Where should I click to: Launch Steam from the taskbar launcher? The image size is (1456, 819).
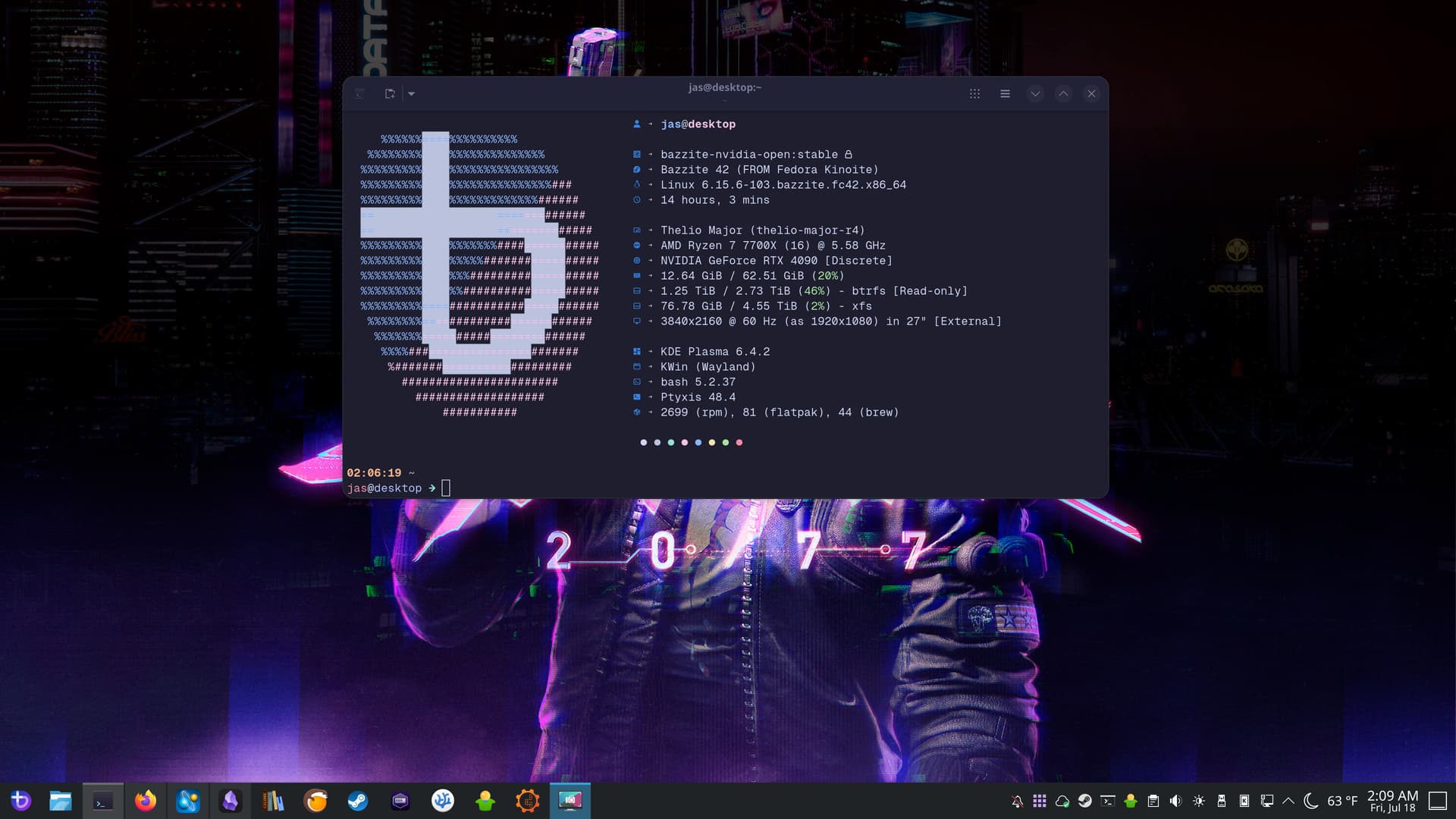pos(358,801)
